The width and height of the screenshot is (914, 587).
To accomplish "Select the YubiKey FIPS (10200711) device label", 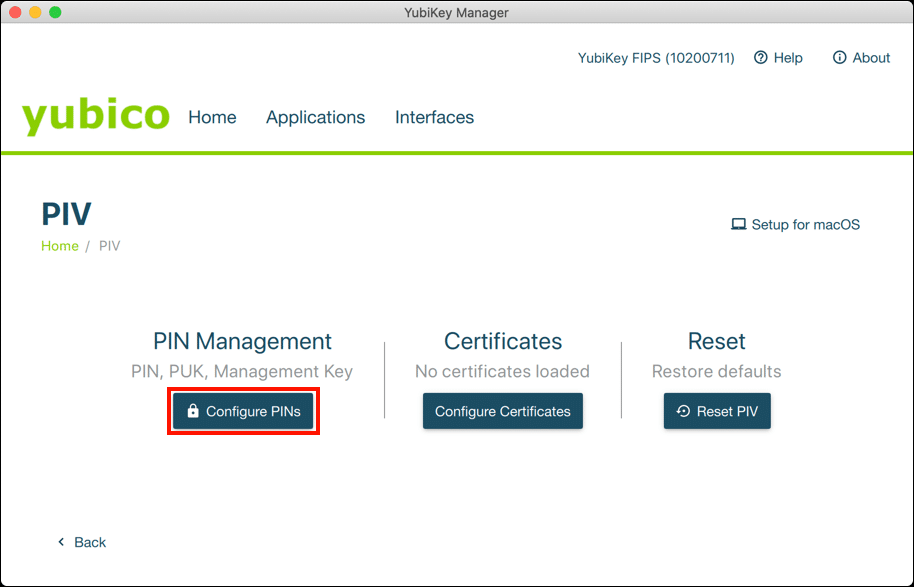I will tap(656, 58).
